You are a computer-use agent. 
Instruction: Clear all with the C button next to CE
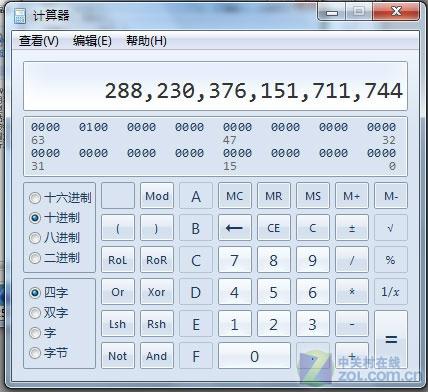(313, 228)
